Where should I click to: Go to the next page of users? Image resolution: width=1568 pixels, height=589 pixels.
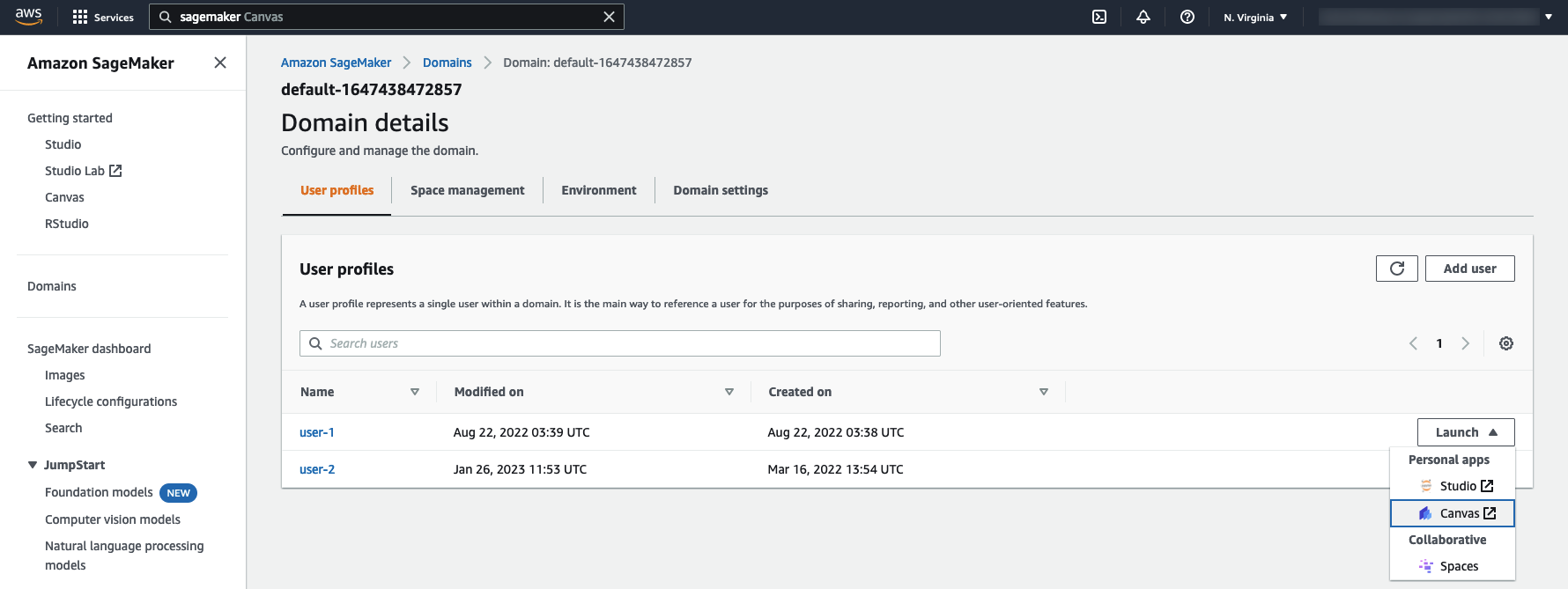1466,343
